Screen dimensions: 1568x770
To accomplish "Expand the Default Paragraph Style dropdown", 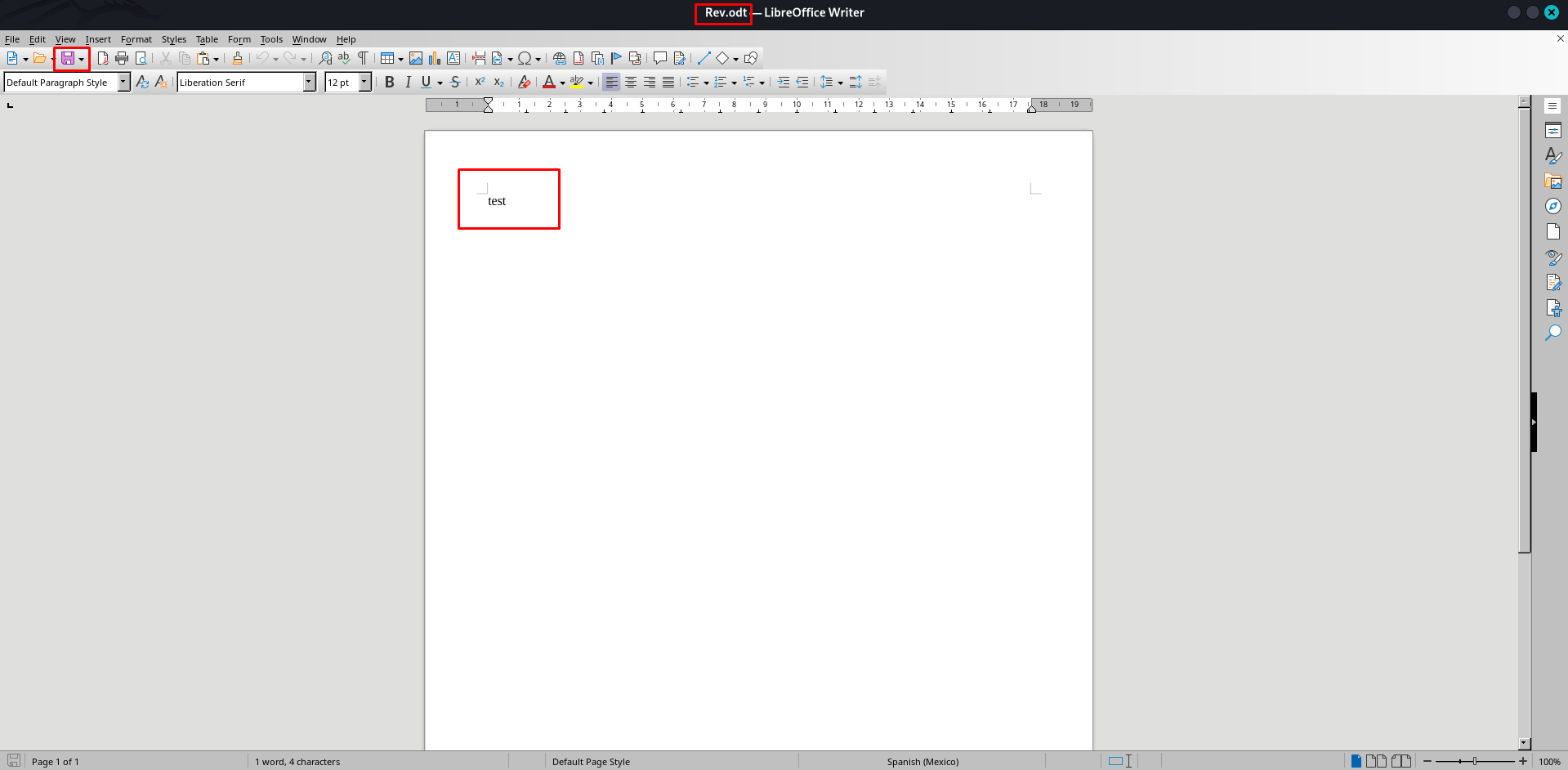I will point(123,82).
